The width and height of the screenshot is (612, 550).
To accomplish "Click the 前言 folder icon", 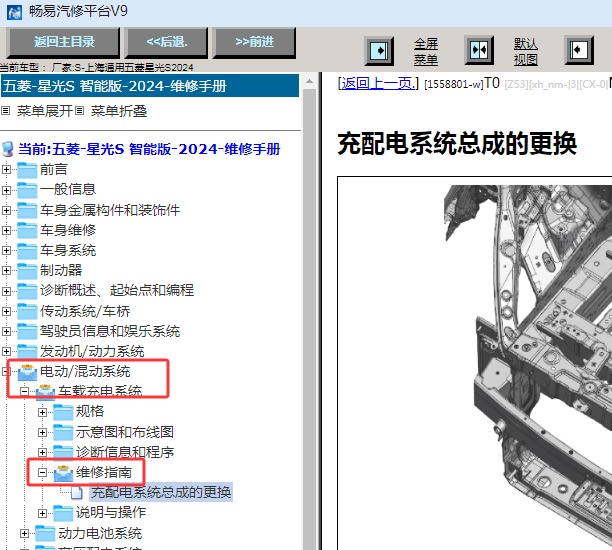I will (27, 170).
